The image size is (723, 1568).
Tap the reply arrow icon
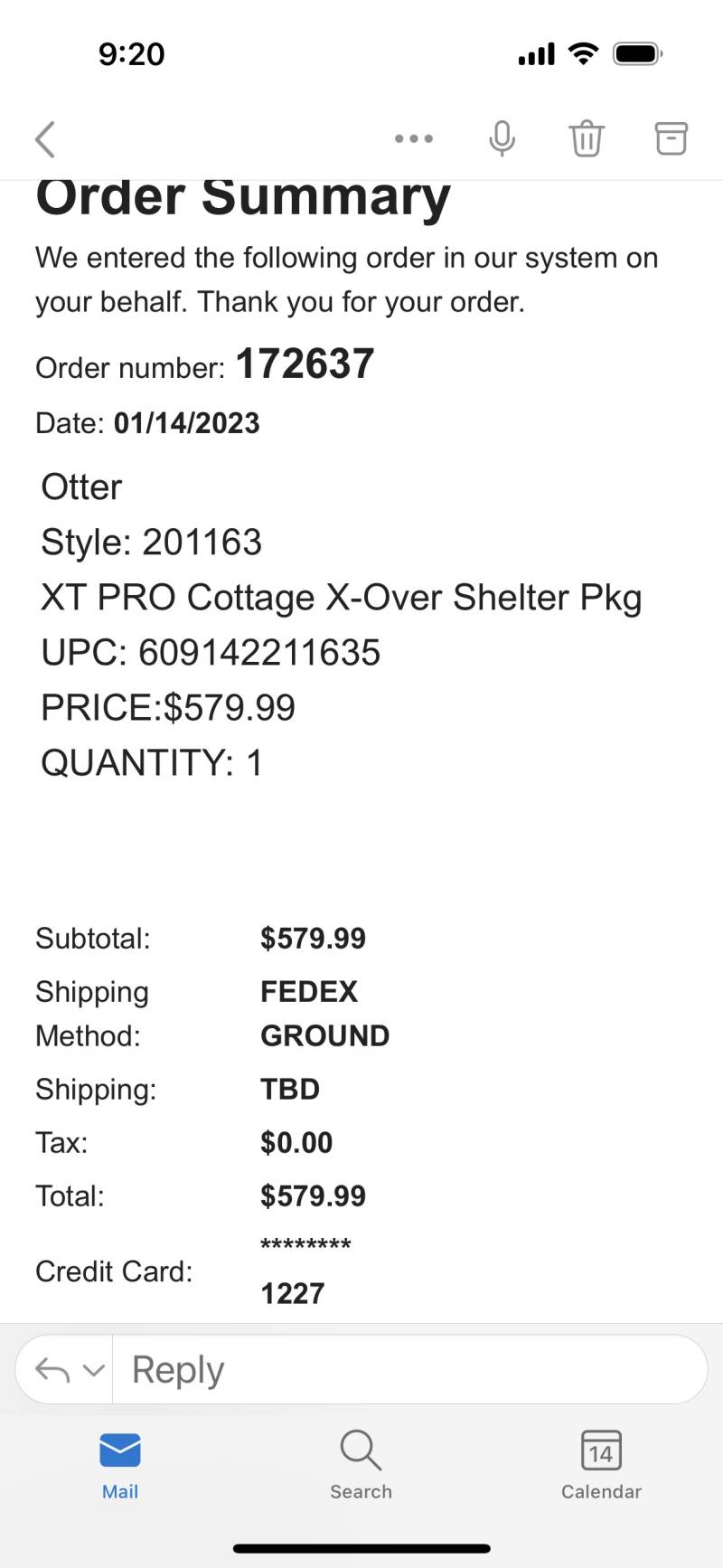click(x=52, y=1370)
